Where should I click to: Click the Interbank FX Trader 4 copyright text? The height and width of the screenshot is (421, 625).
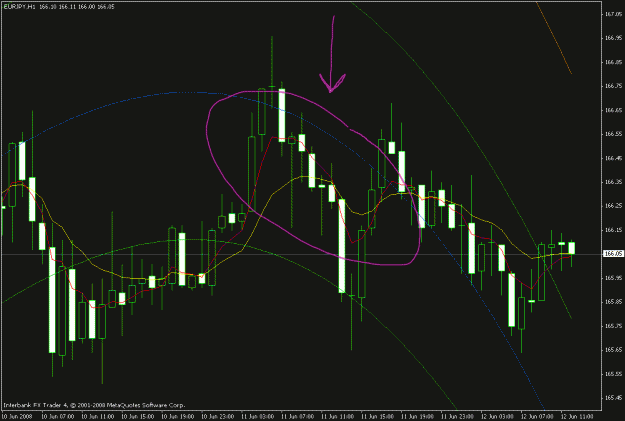(94, 405)
